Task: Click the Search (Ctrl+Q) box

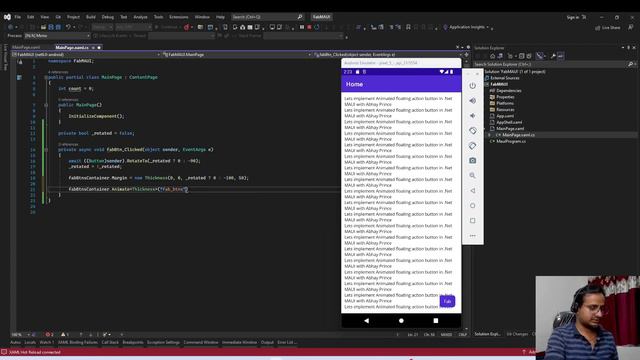Action: (x=267, y=17)
